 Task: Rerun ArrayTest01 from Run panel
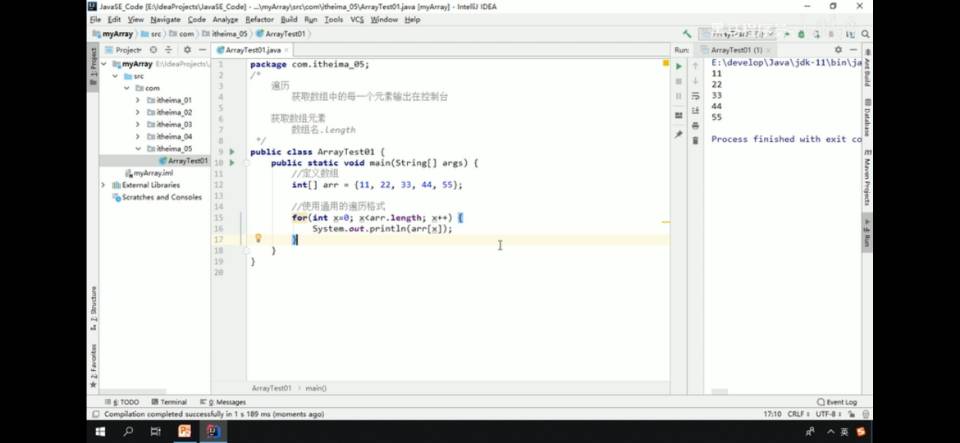[x=678, y=65]
